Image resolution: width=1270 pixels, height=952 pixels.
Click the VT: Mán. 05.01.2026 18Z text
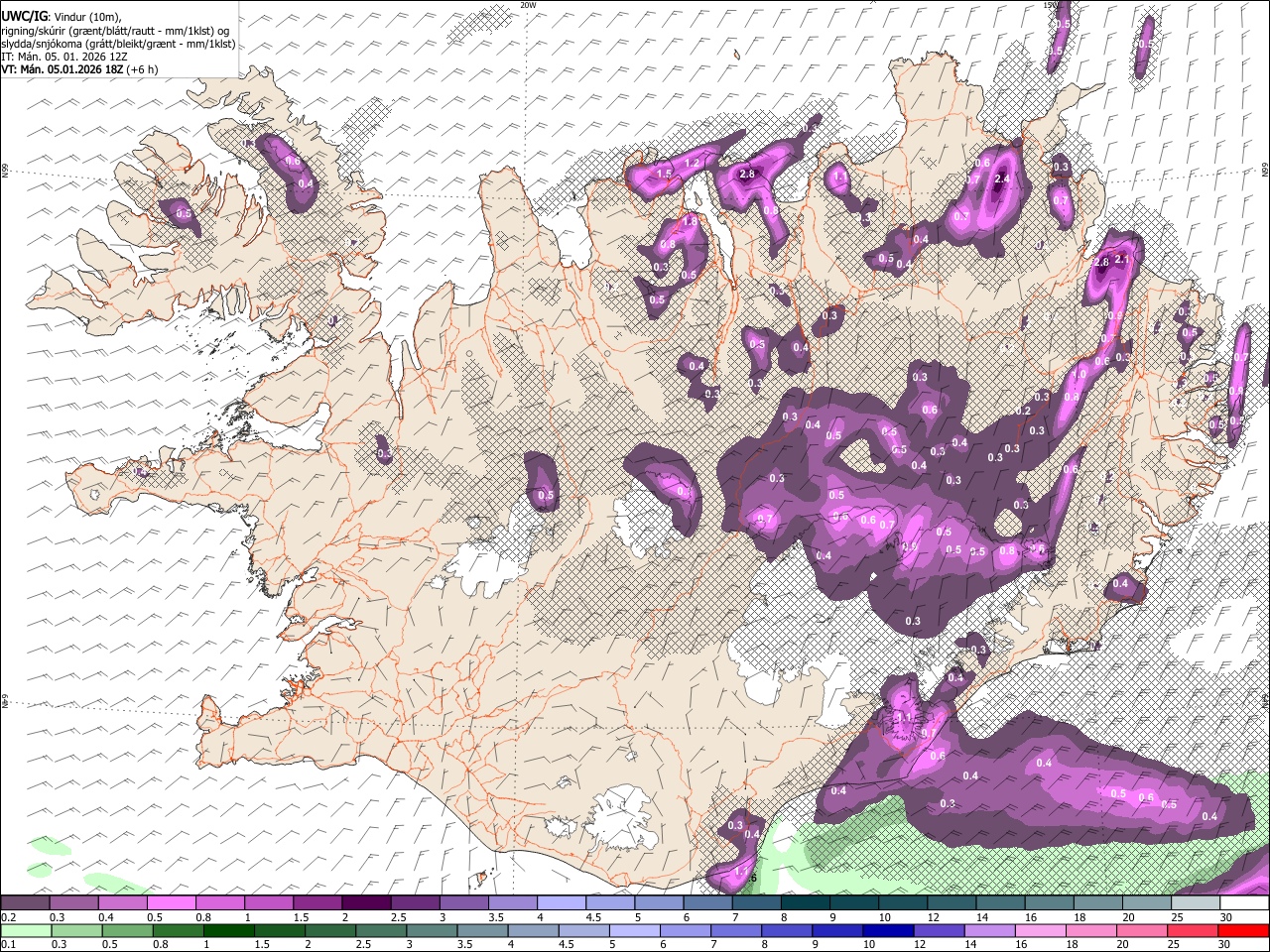click(x=62, y=69)
